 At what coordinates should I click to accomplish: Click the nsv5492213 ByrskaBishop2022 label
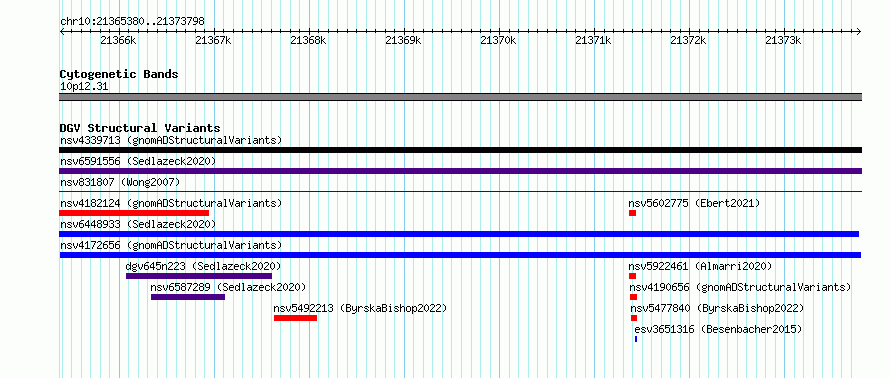pos(360,308)
